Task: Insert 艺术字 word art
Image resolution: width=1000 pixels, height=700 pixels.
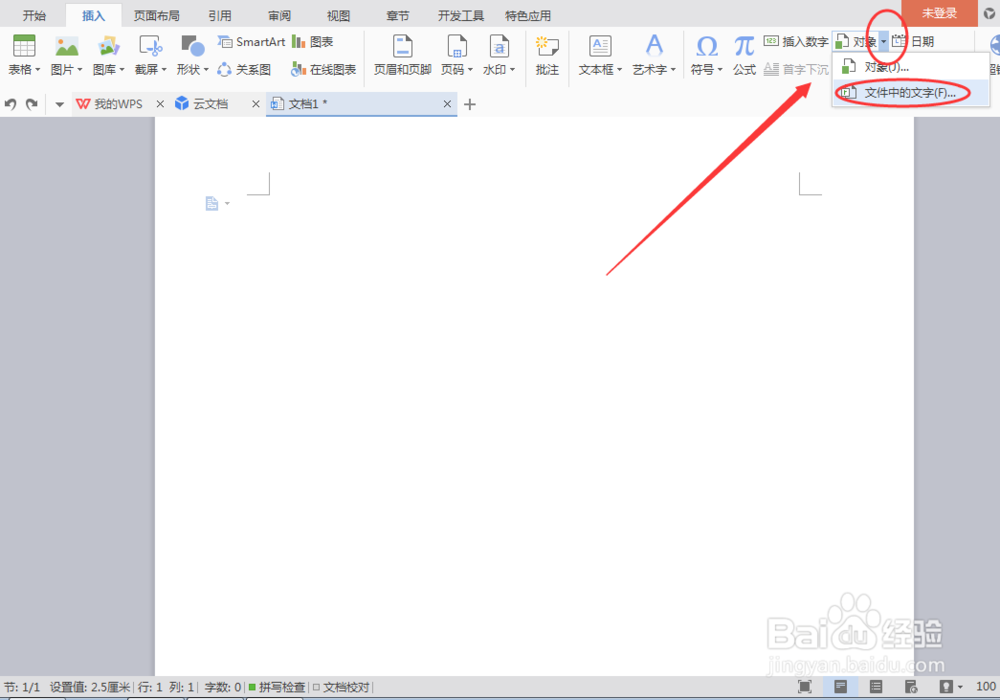Action: [654, 47]
